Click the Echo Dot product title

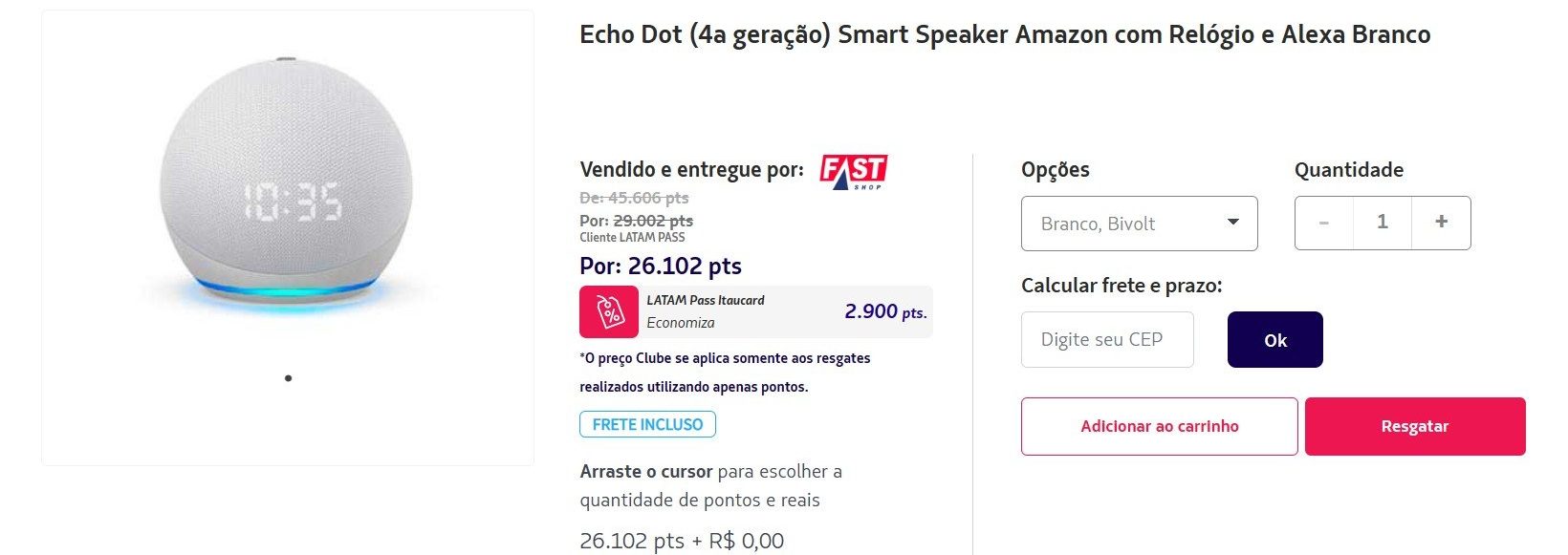(1005, 34)
